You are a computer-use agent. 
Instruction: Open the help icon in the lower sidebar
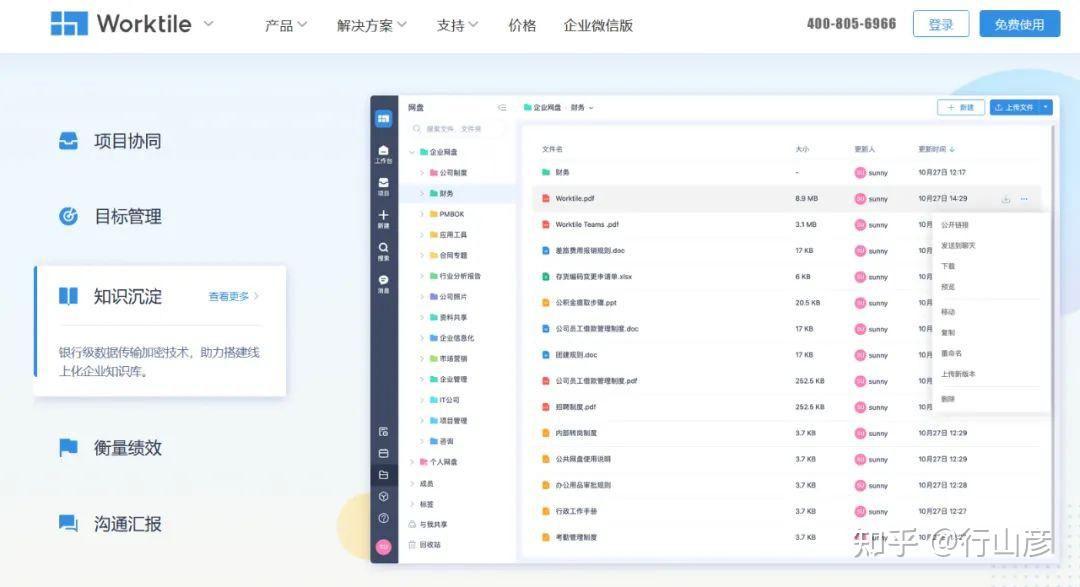pos(383,518)
